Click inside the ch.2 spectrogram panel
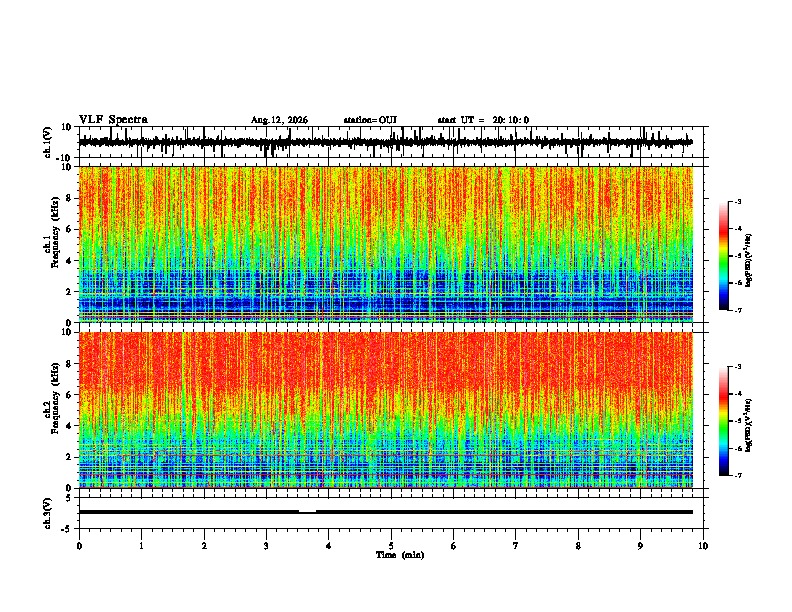 click(x=386, y=410)
